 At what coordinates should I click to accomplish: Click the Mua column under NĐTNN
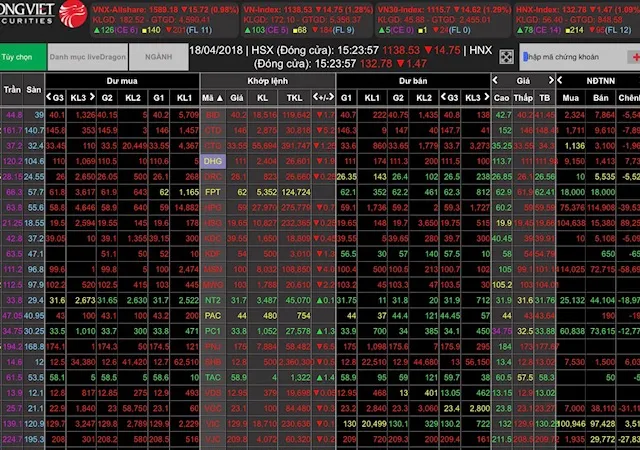coord(570,98)
